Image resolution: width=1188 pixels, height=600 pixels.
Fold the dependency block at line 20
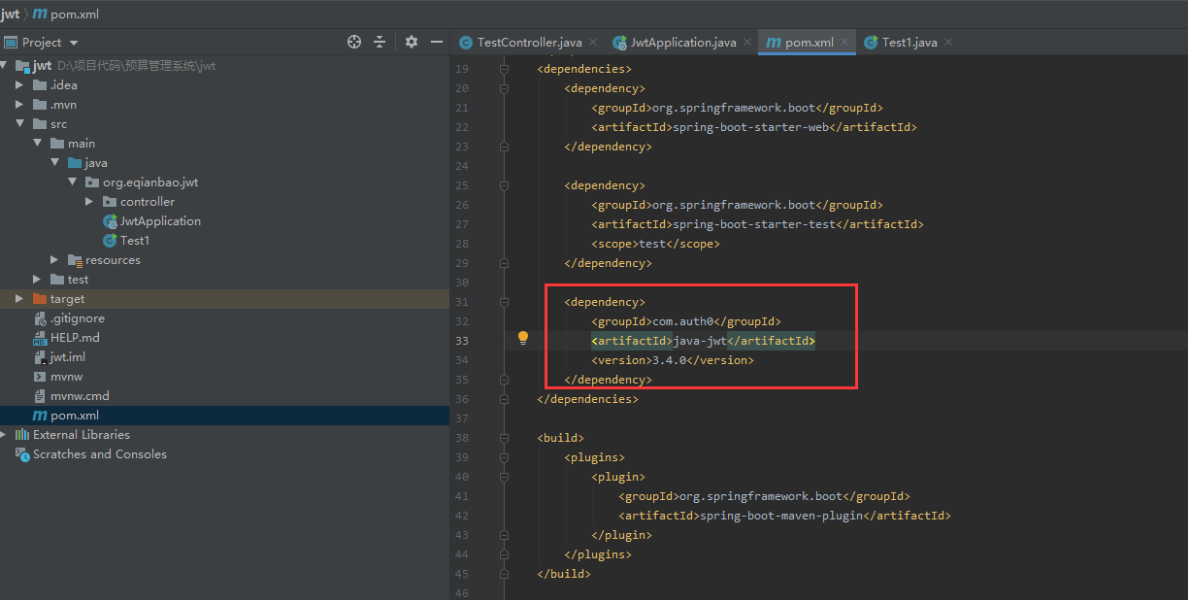(x=504, y=89)
